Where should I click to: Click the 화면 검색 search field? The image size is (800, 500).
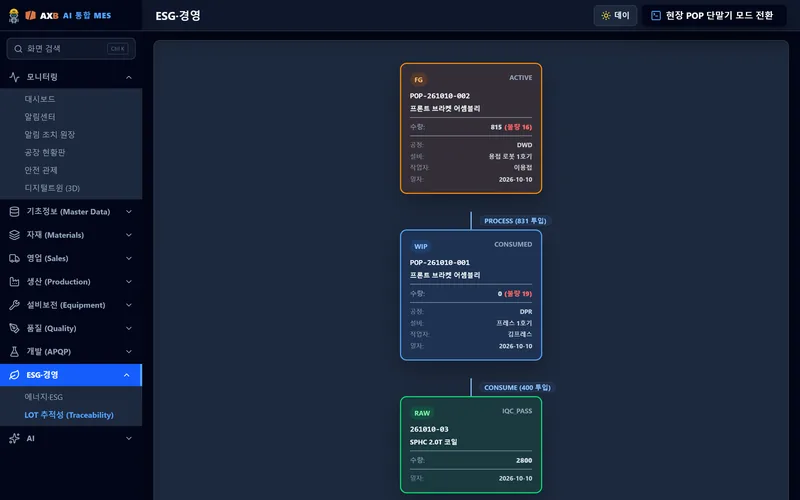[71, 48]
